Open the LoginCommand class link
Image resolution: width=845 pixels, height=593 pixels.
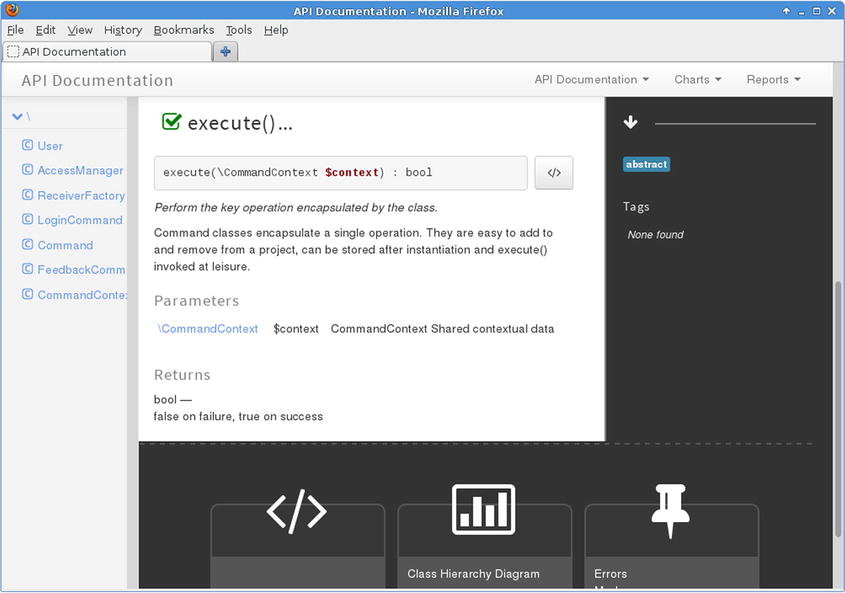coord(80,220)
